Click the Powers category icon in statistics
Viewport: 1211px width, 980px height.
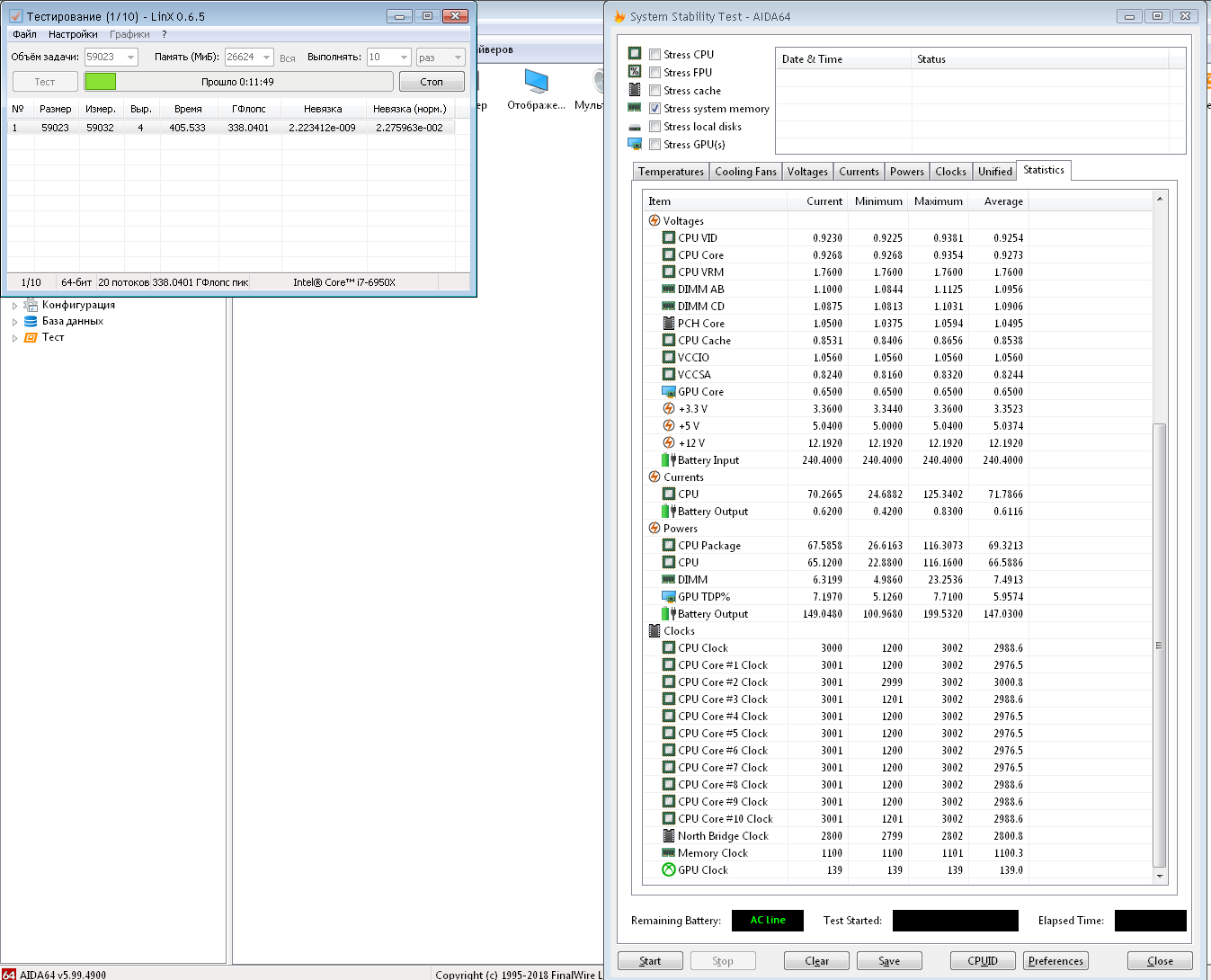(654, 528)
